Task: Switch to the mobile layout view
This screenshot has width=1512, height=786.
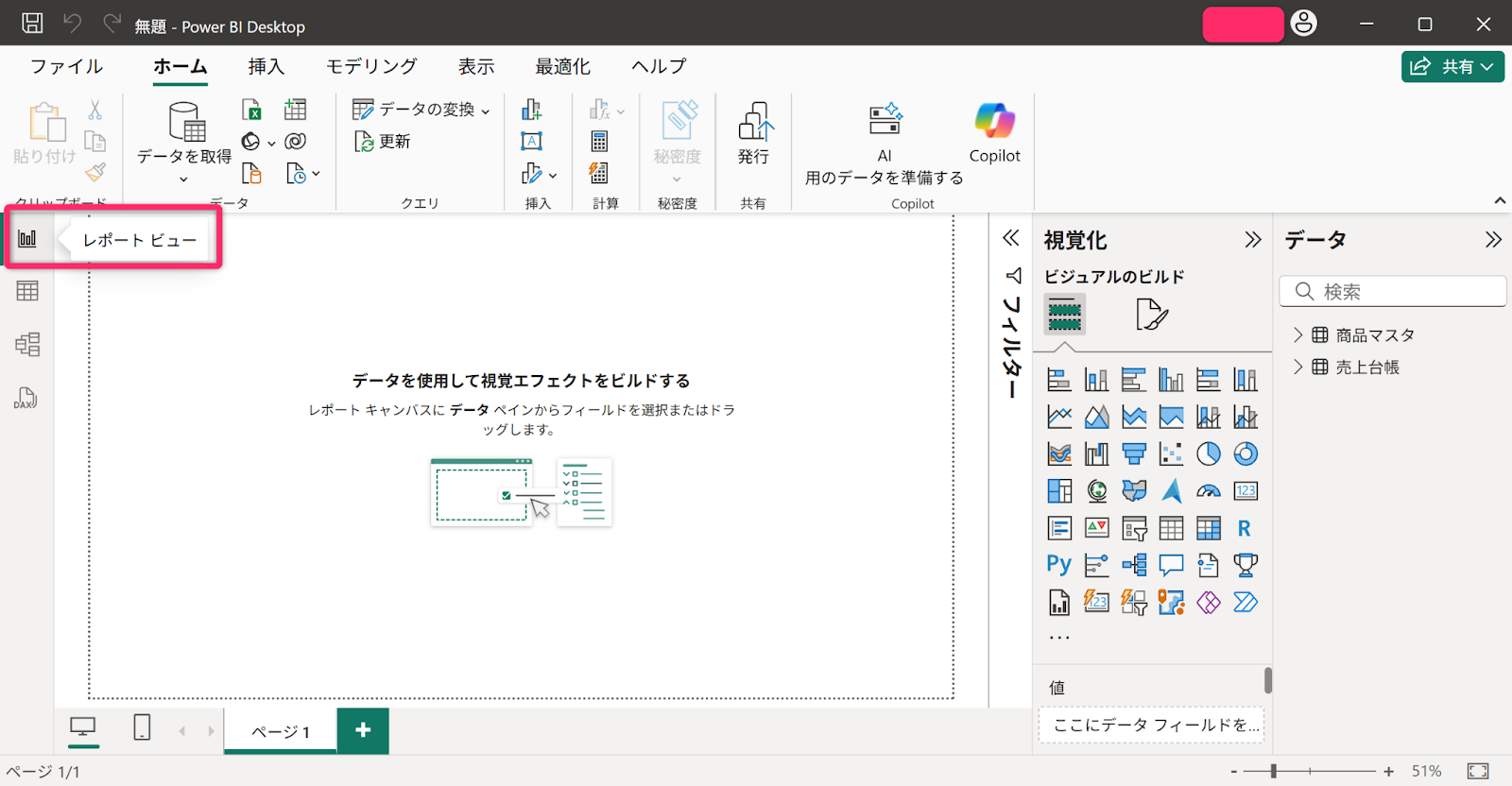Action: pos(142,727)
